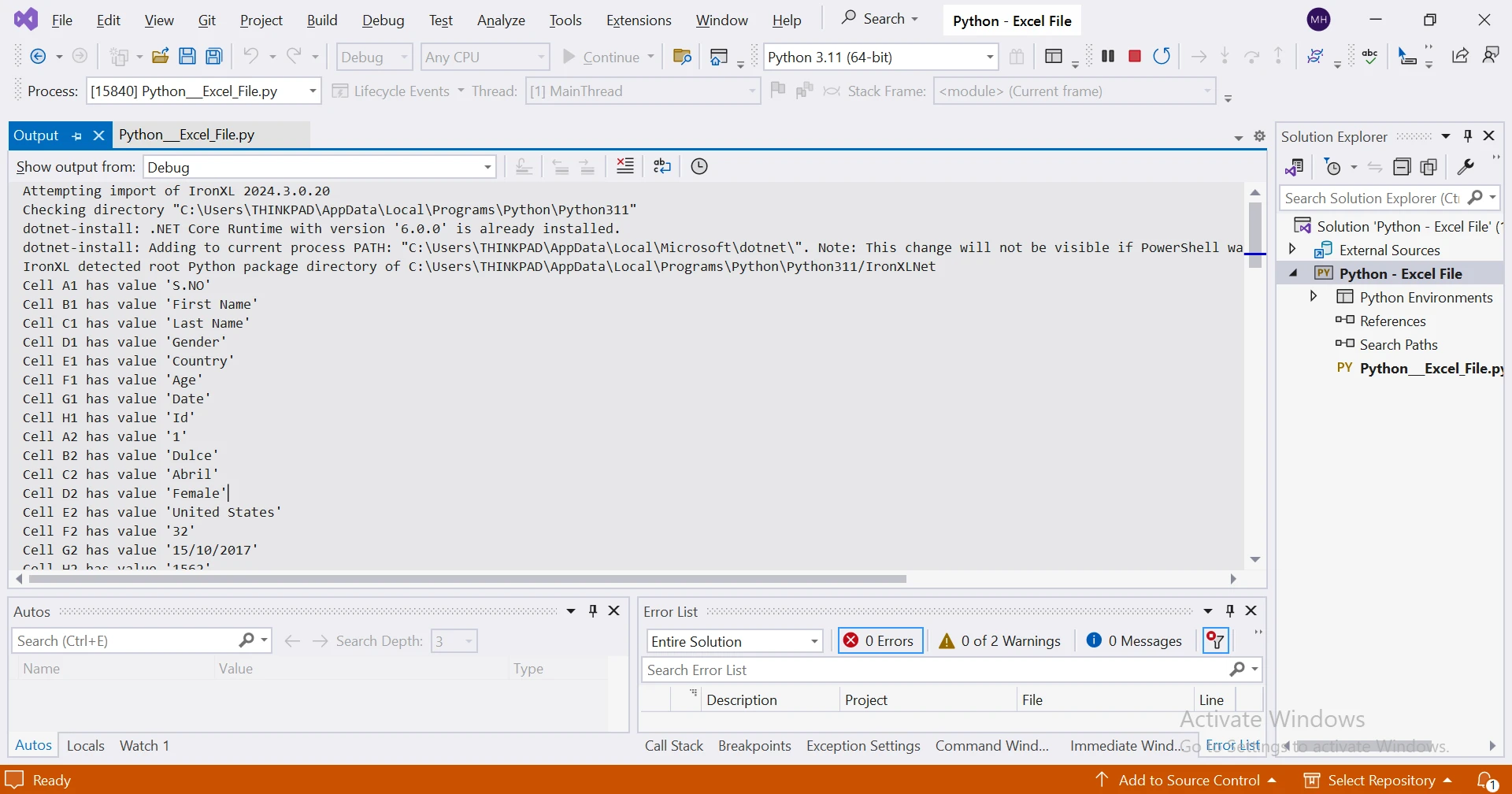Stop debugging with the red square button
This screenshot has width=1512, height=794.
pos(1135,56)
